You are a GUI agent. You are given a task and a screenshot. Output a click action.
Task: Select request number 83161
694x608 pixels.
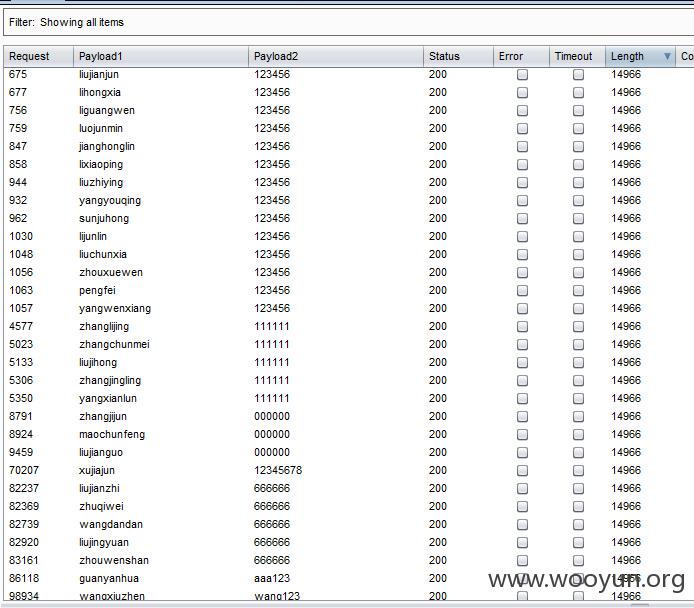click(24, 560)
